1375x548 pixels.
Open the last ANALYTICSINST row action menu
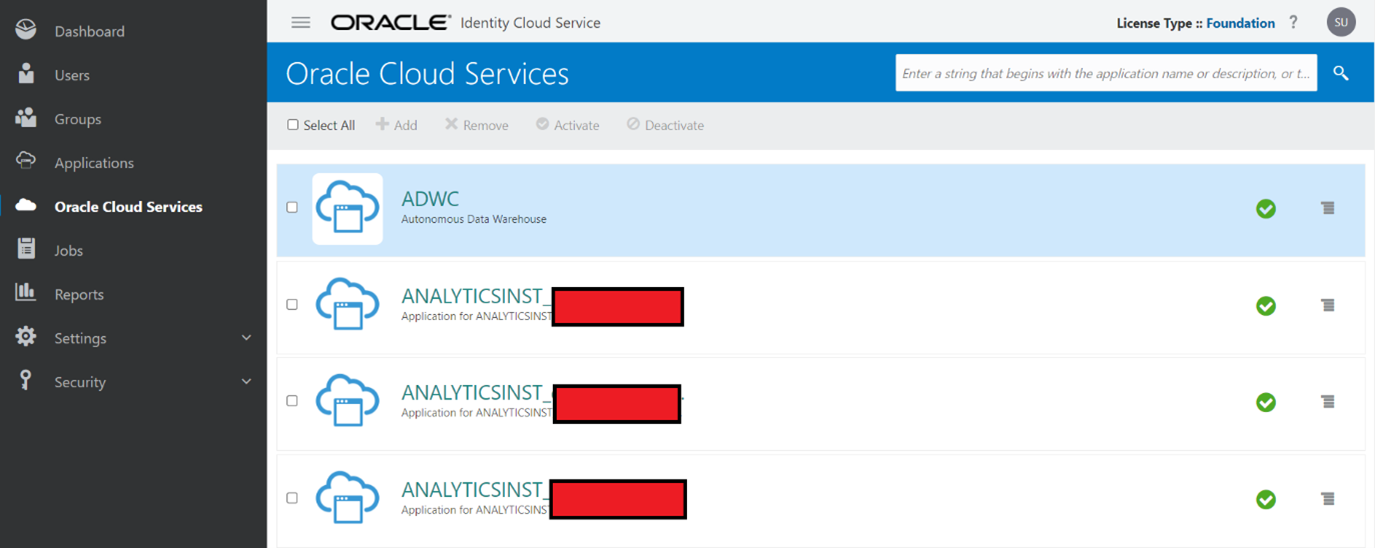point(1327,498)
